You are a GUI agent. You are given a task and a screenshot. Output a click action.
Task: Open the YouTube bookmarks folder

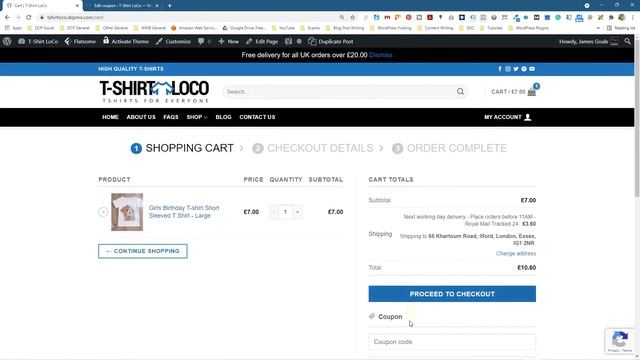(283, 28)
